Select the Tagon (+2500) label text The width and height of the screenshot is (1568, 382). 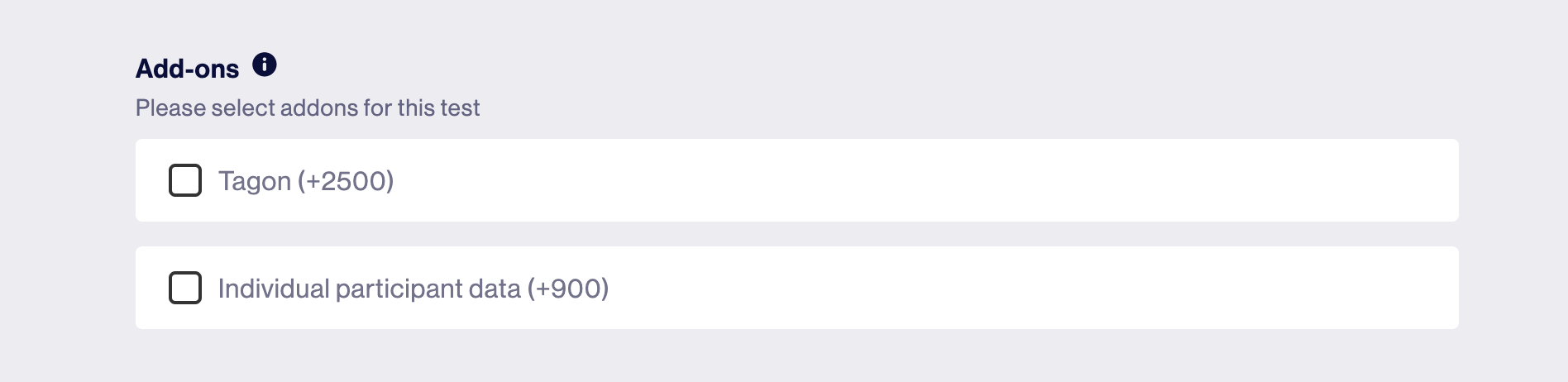click(306, 181)
